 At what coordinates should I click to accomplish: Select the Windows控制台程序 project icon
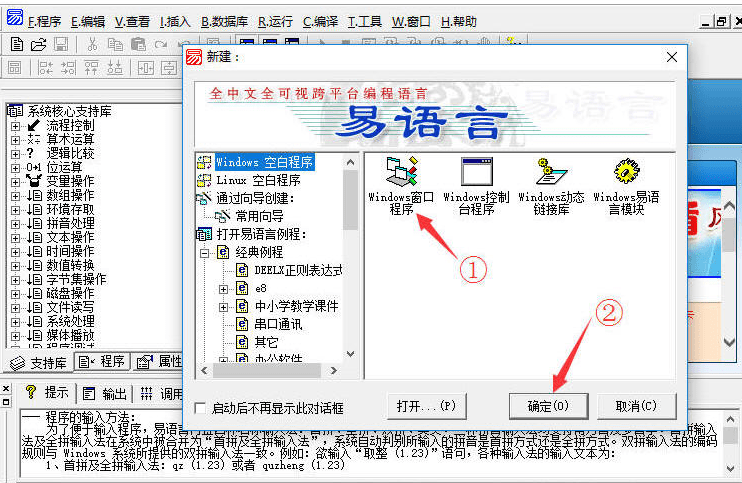477,186
